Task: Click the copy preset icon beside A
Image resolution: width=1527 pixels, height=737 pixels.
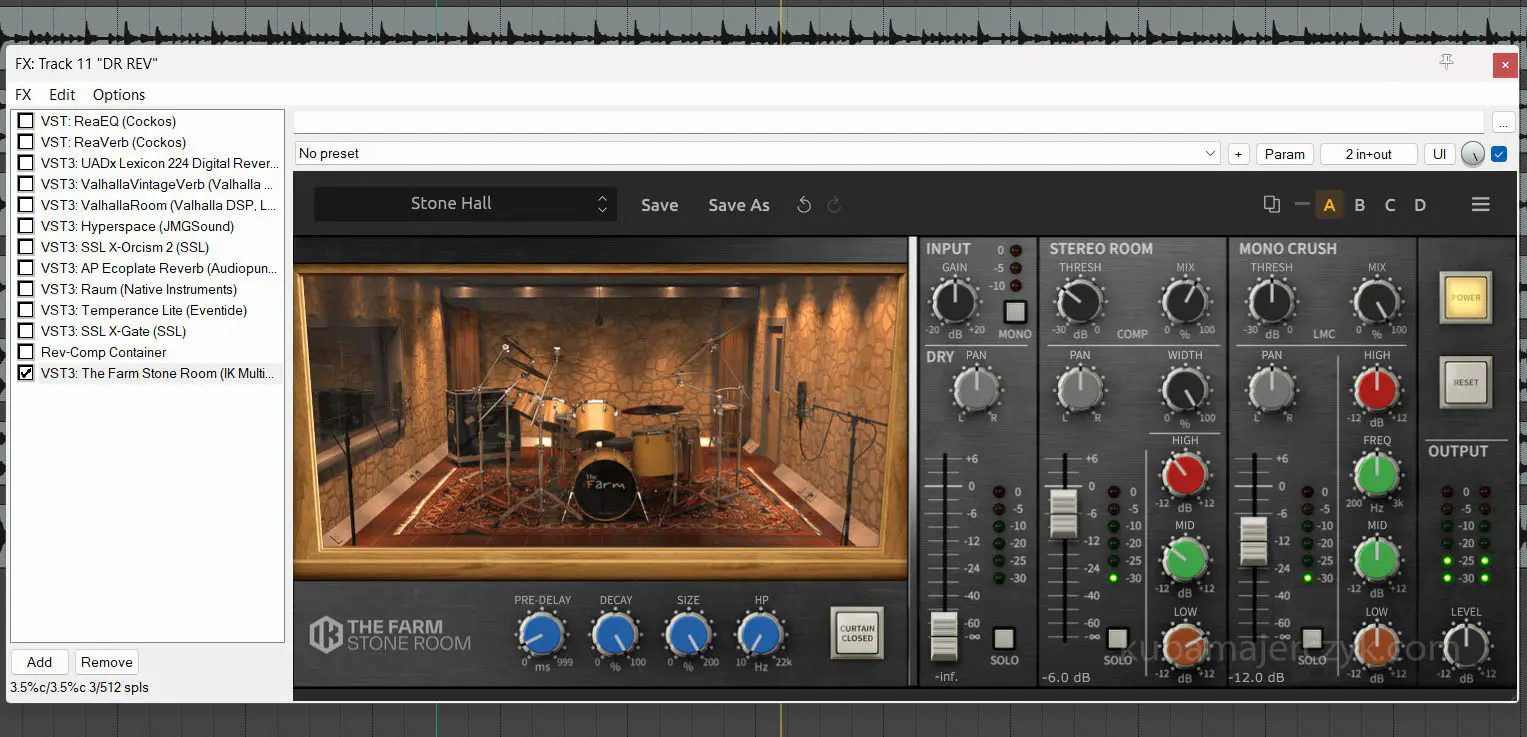Action: point(1271,204)
